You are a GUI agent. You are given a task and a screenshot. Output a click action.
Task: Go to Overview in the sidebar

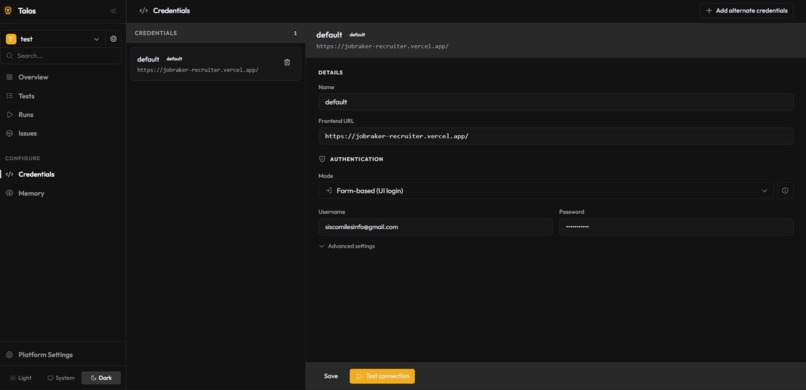33,77
